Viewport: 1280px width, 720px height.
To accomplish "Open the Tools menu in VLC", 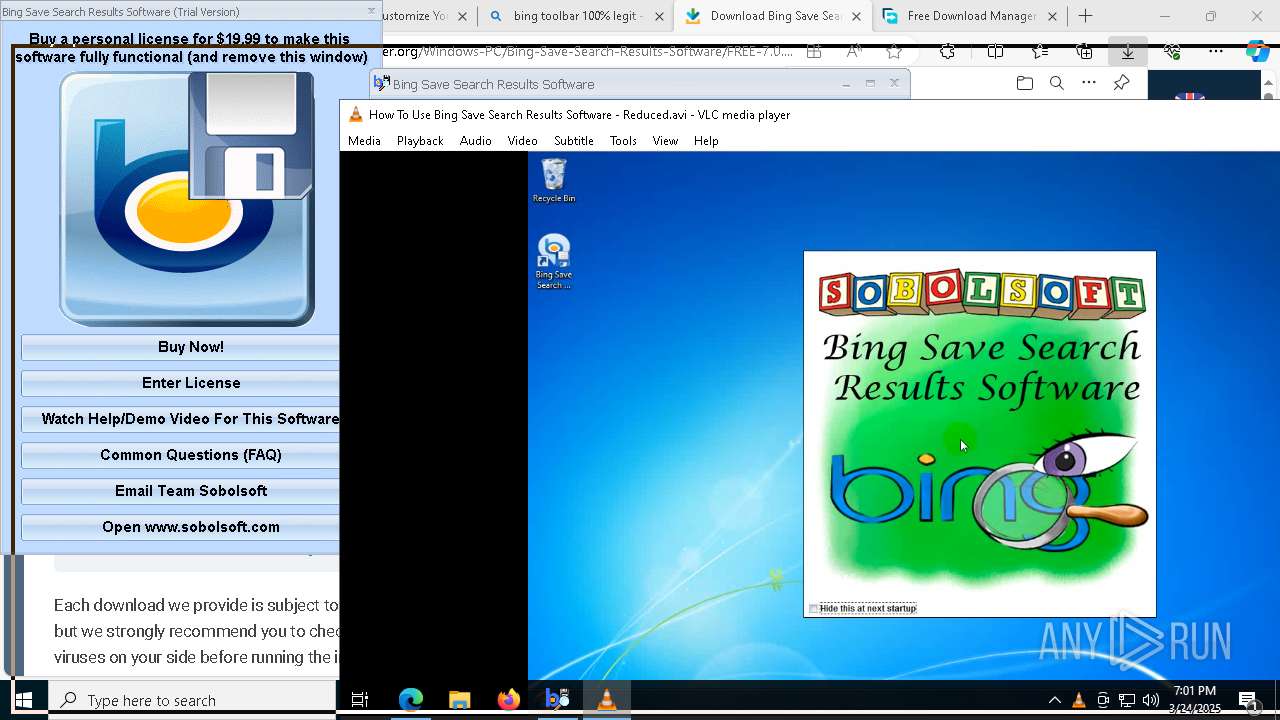I will (623, 141).
